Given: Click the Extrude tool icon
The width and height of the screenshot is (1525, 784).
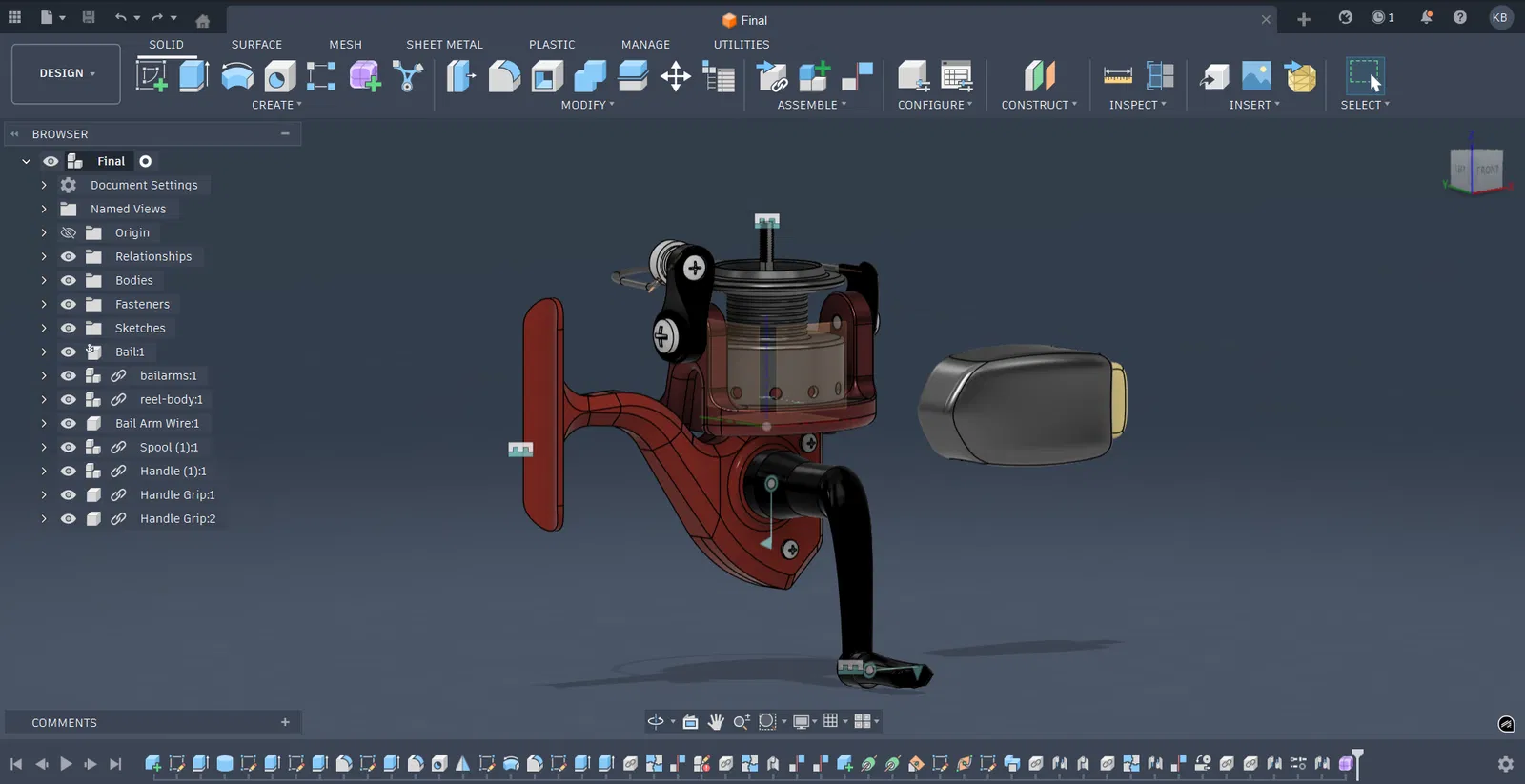Looking at the screenshot, I should tap(194, 76).
